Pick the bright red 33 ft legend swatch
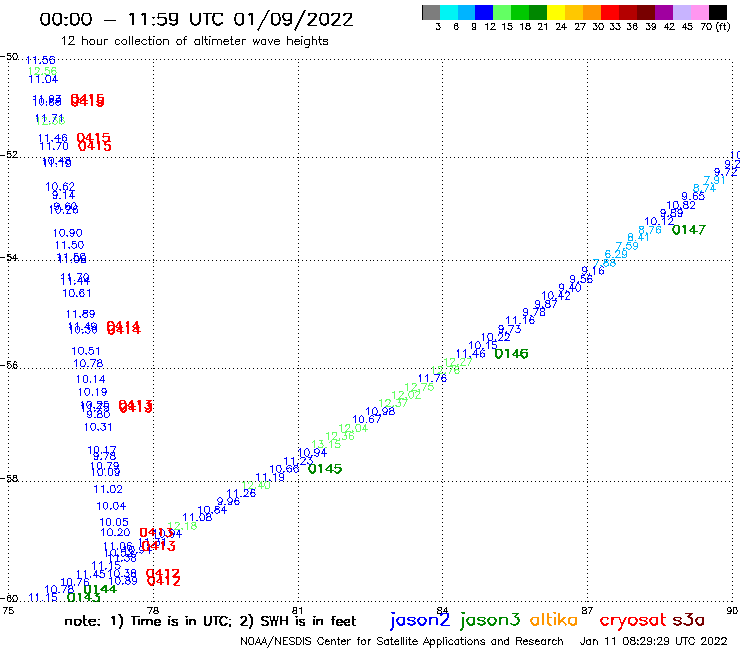Screen dimensions: 740x650 (x=610, y=12)
